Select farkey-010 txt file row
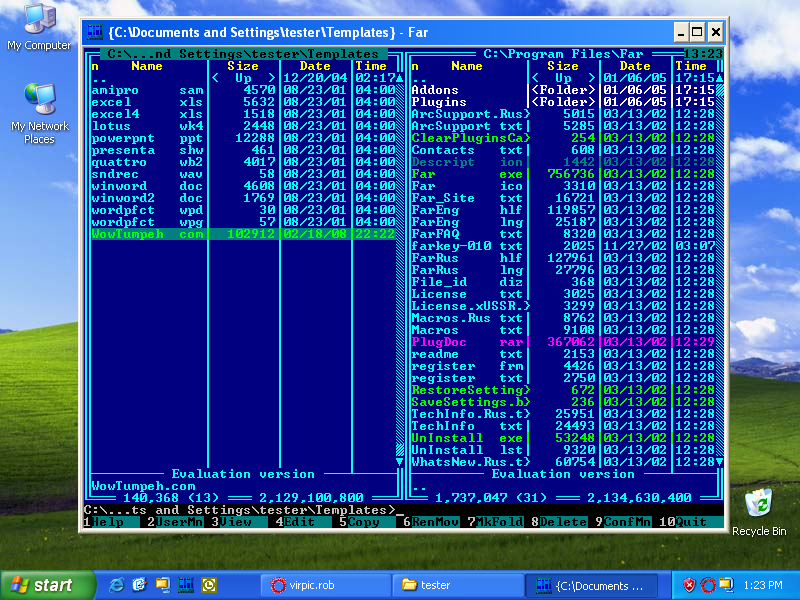800x600 pixels. [x=563, y=246]
